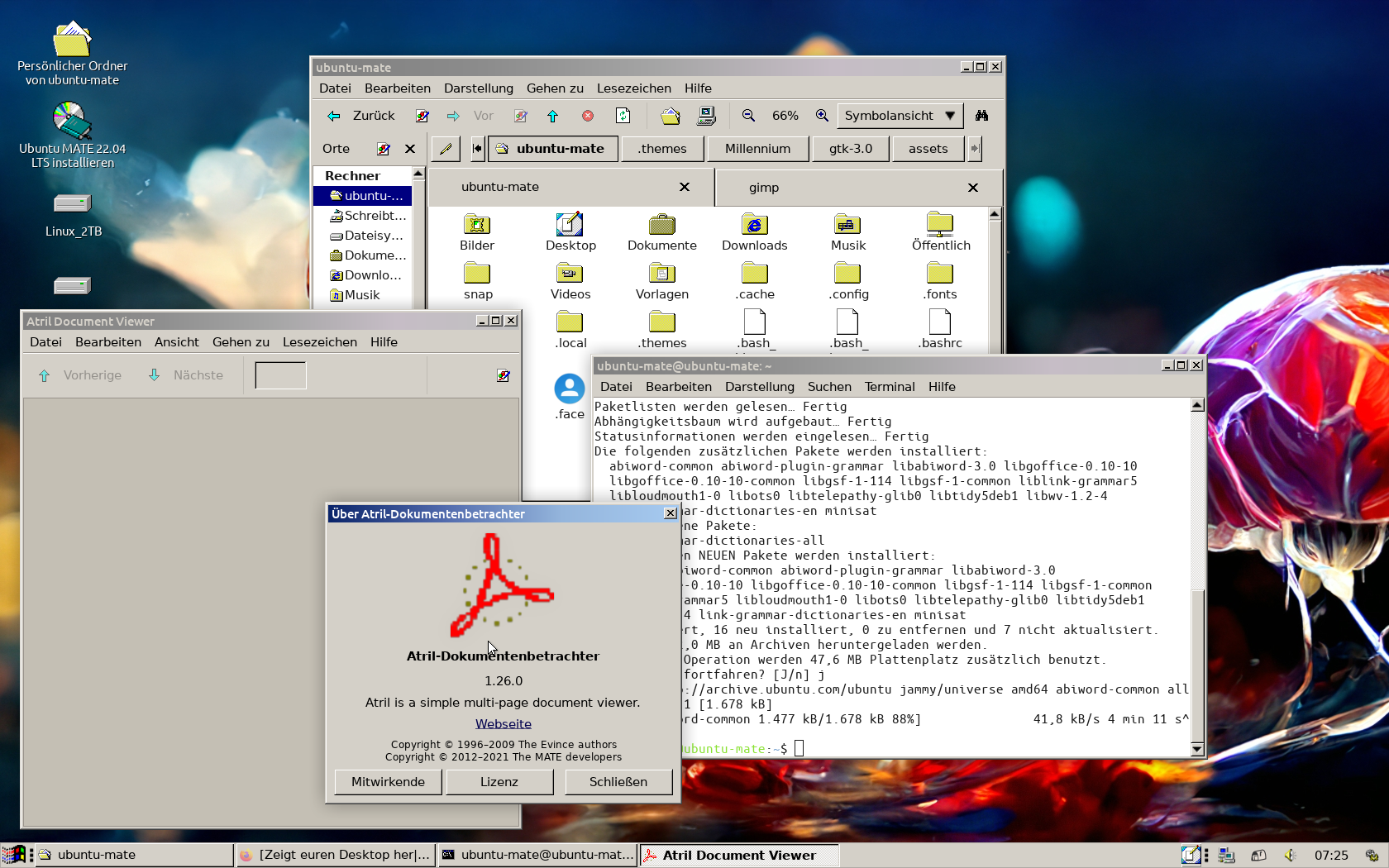Image resolution: width=1389 pixels, height=868 pixels.
Task: Open the Symbolansicht view dropdown
Action: pyautogui.click(x=900, y=116)
